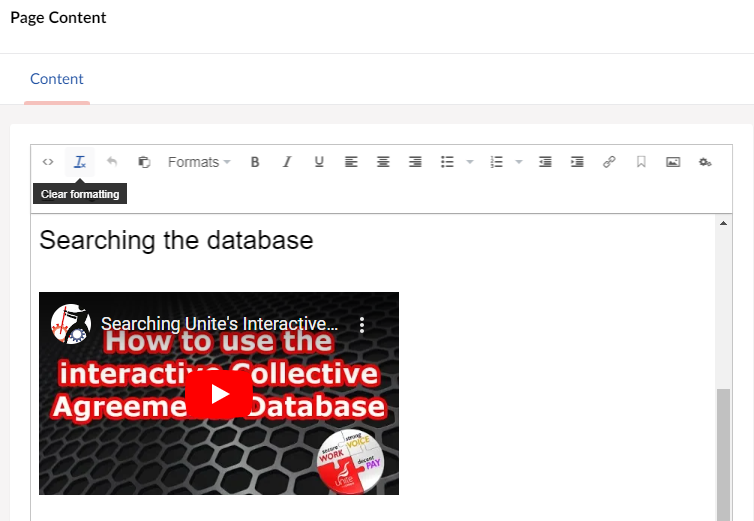Insert a bulleted list

point(447,162)
